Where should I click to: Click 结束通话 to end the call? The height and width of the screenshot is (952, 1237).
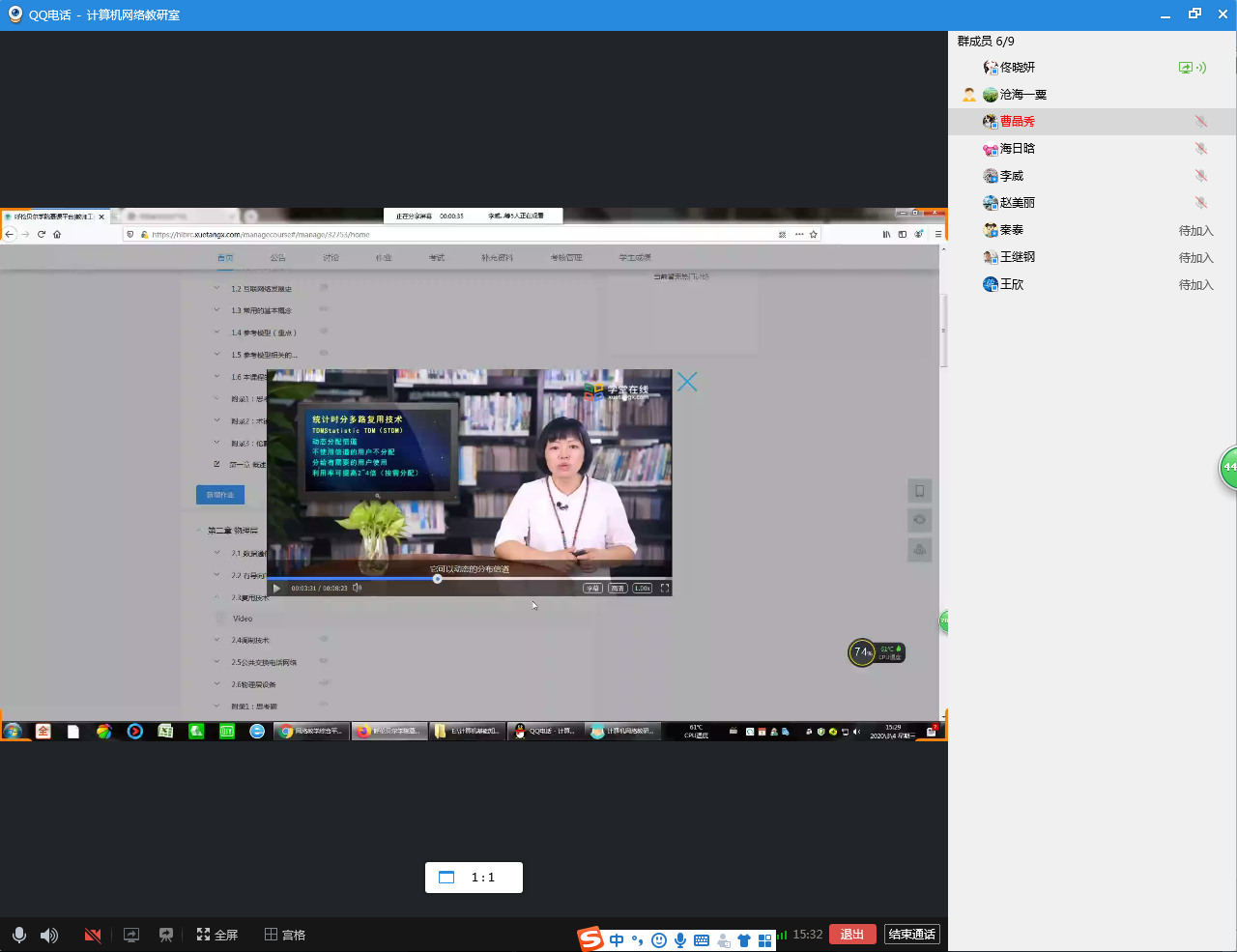(911, 934)
